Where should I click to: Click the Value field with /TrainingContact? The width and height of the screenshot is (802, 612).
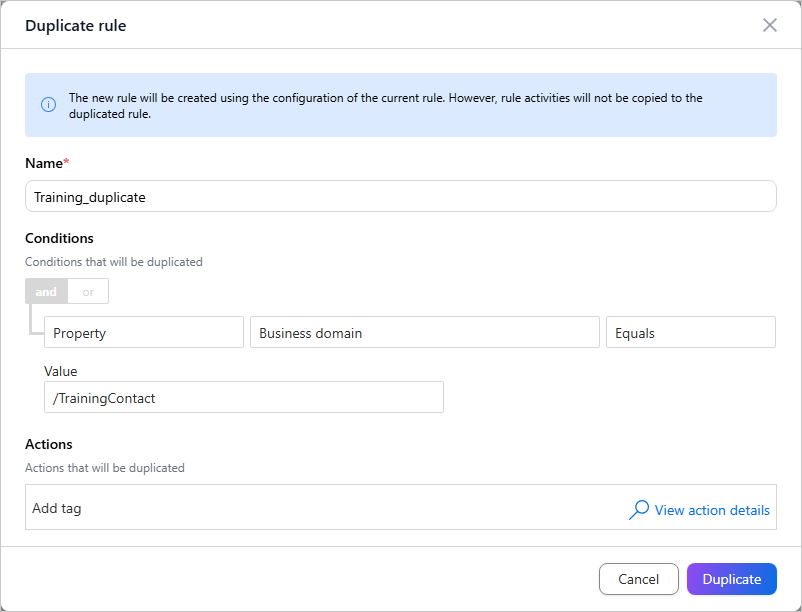pos(243,397)
